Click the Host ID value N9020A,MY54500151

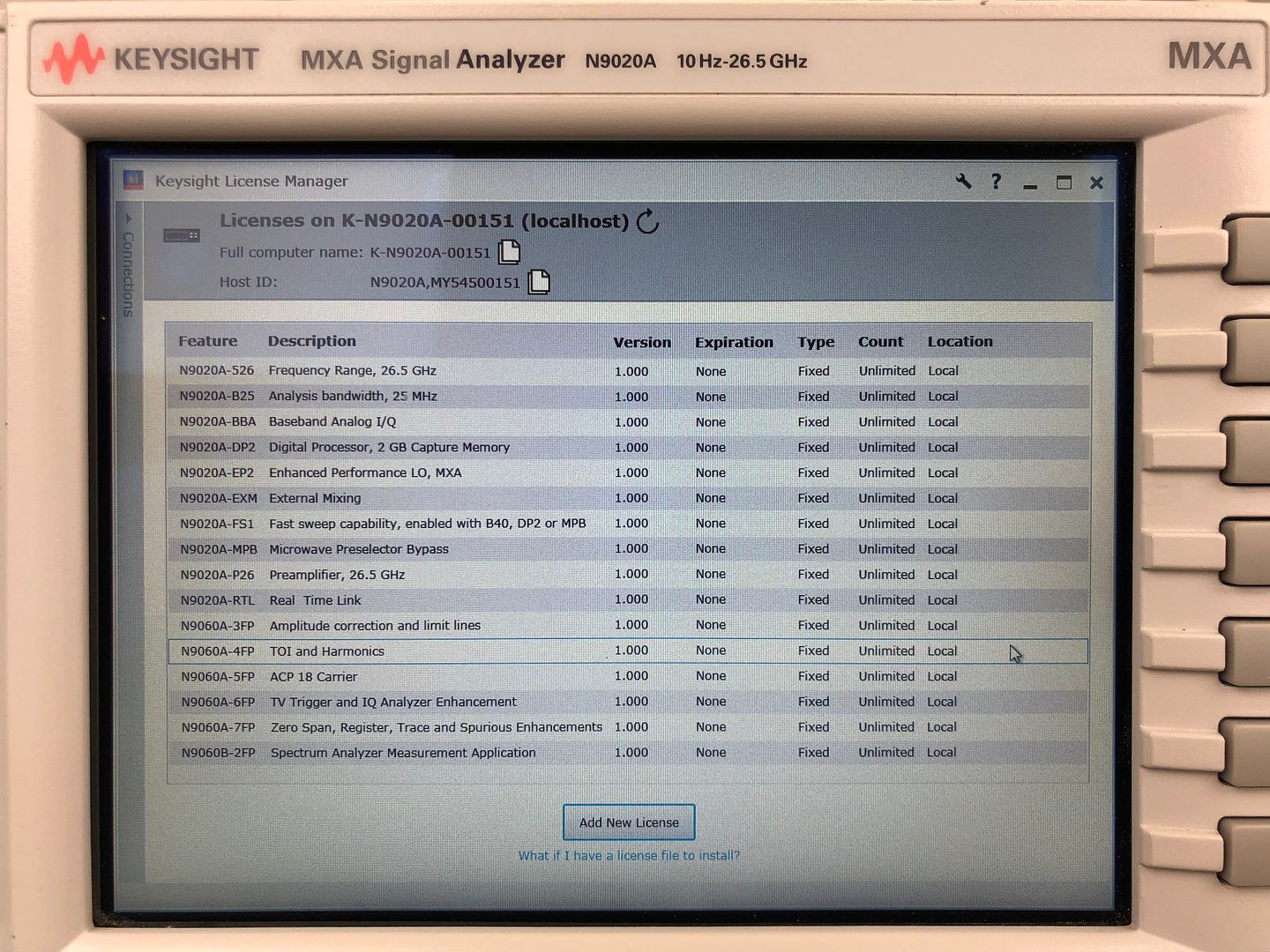[x=444, y=283]
